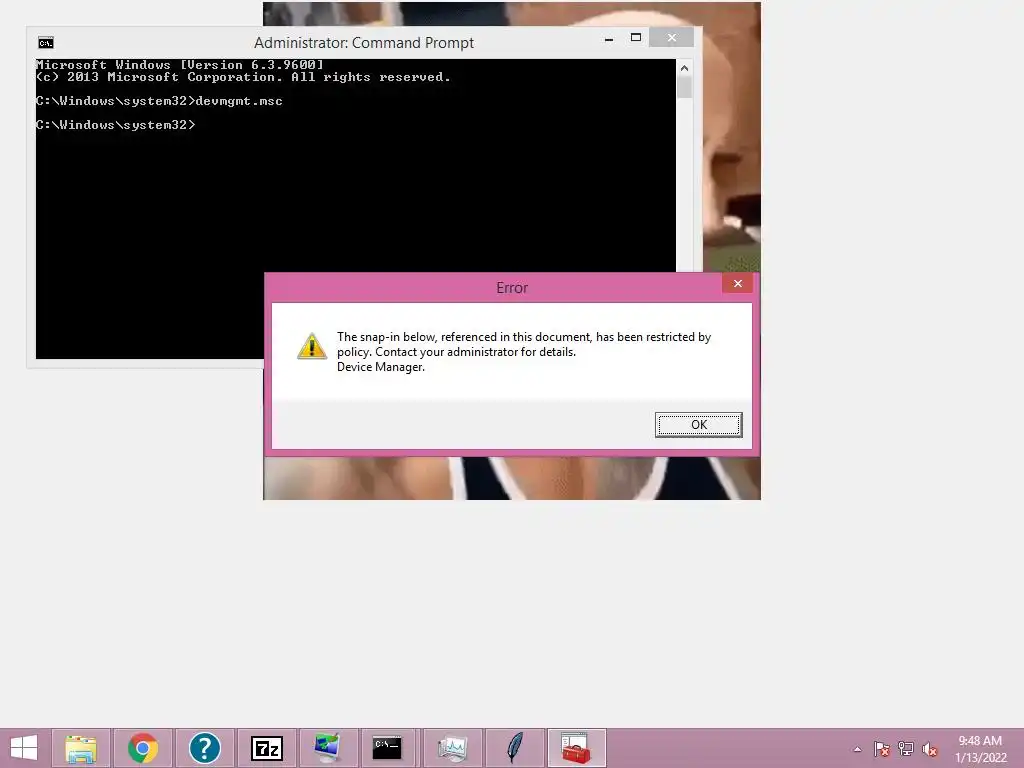
Task: Click the 'Error' dialog title
Action: click(x=512, y=288)
